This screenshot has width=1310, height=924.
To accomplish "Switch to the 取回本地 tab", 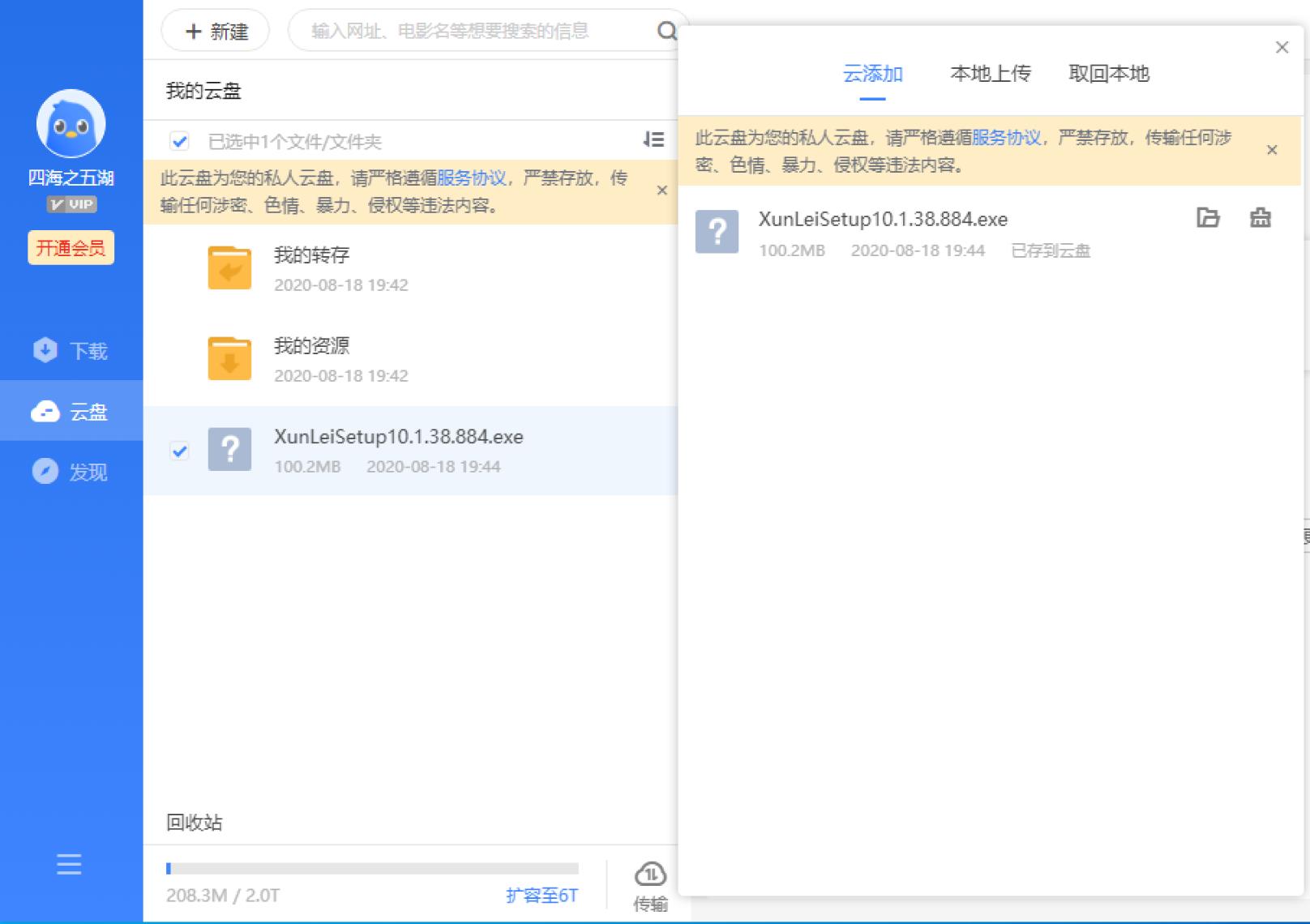I will 1109,74.
